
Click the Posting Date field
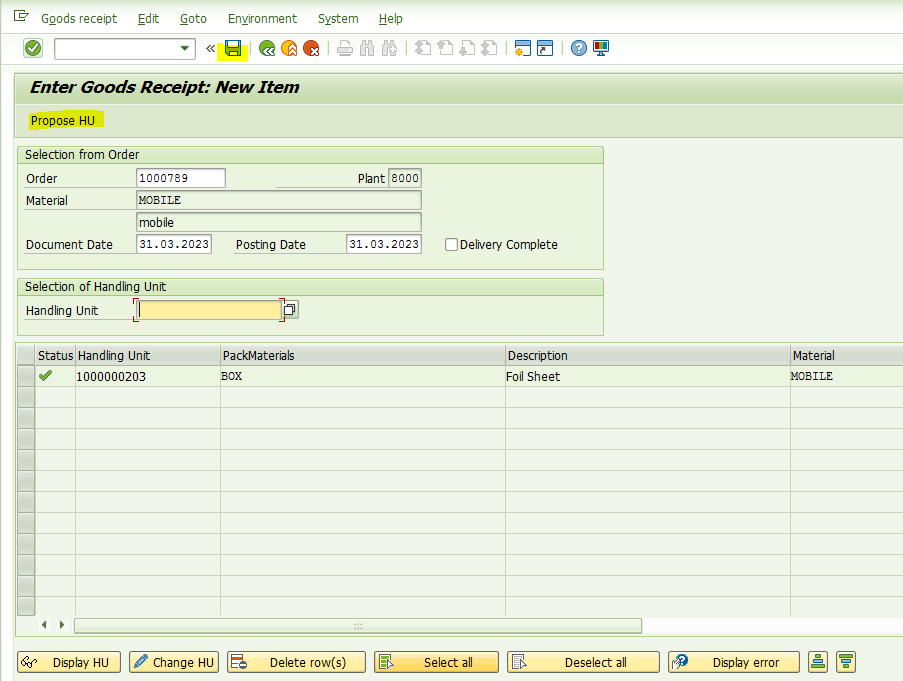[384, 244]
